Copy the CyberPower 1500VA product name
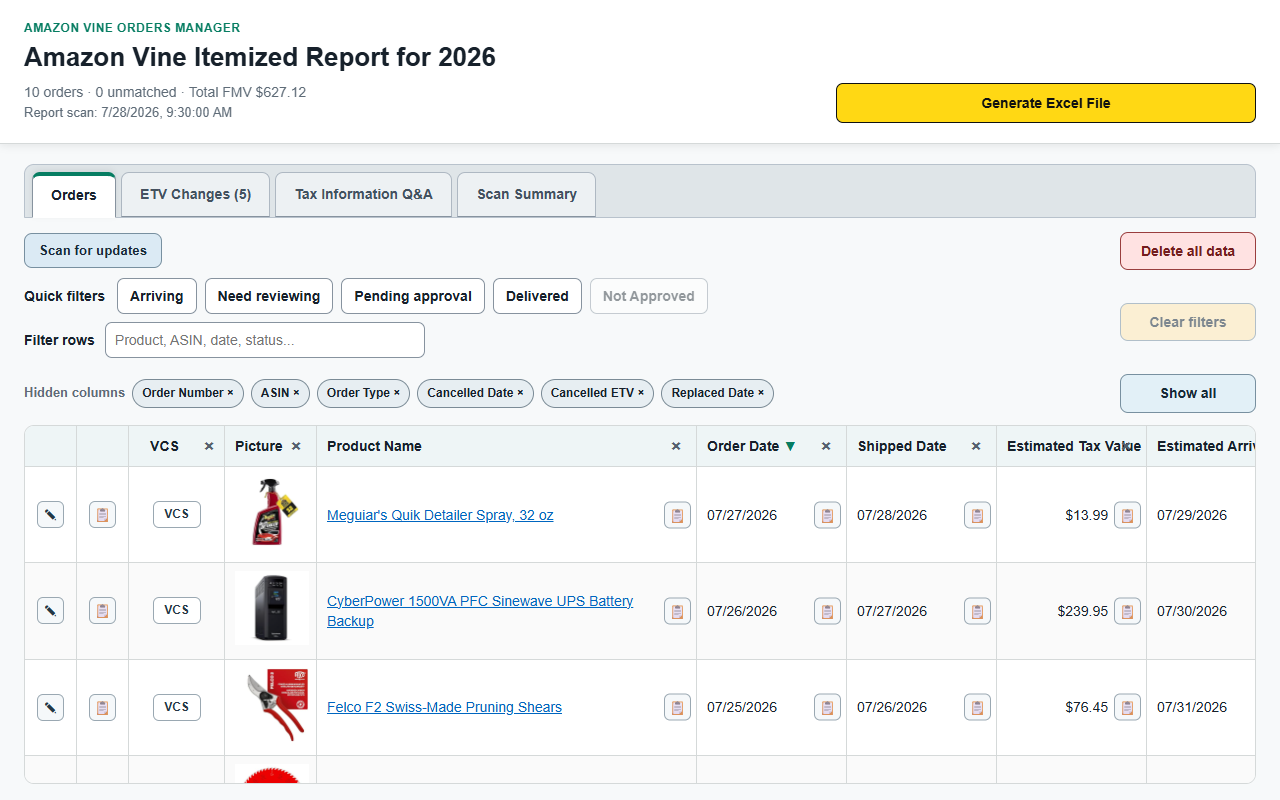 677,611
